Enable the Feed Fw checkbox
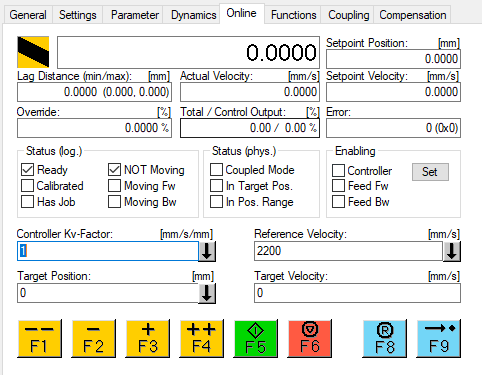482x375 pixels. pyautogui.click(x=338, y=186)
